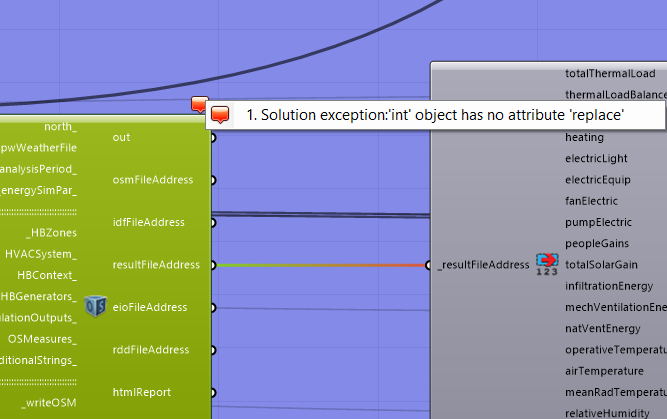This screenshot has width=667, height=419.
Task: Click the airTemperature output
Action: click(x=604, y=371)
